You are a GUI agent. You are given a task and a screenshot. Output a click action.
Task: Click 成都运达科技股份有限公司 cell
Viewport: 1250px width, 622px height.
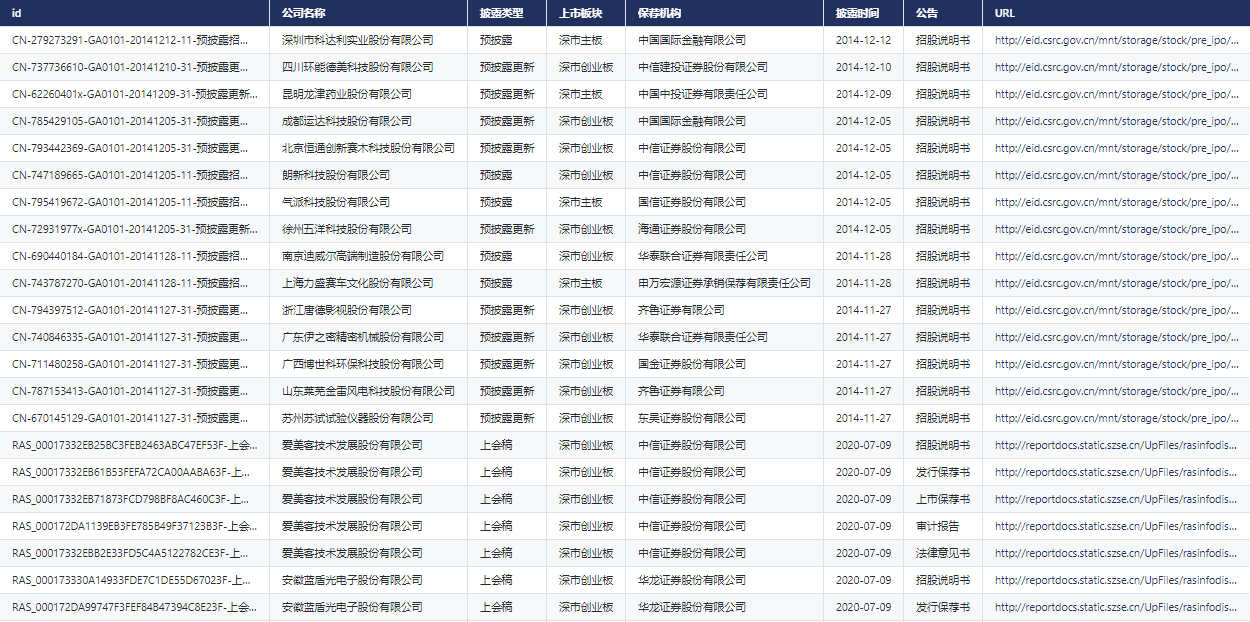(347, 121)
